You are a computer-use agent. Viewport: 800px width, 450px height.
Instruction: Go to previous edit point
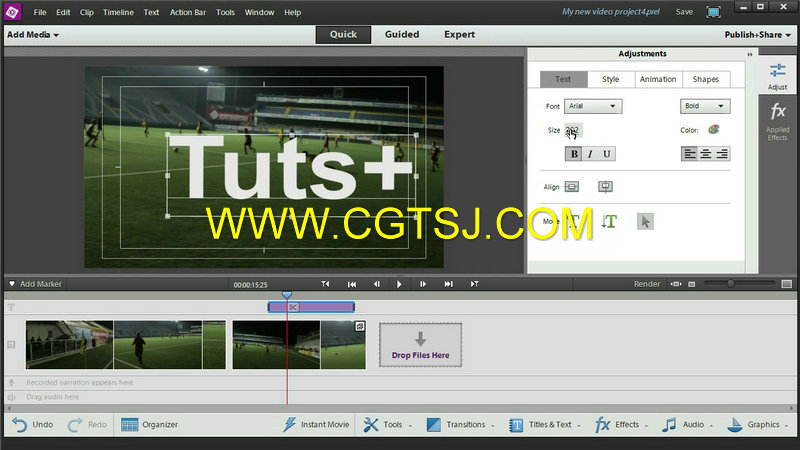[352, 284]
